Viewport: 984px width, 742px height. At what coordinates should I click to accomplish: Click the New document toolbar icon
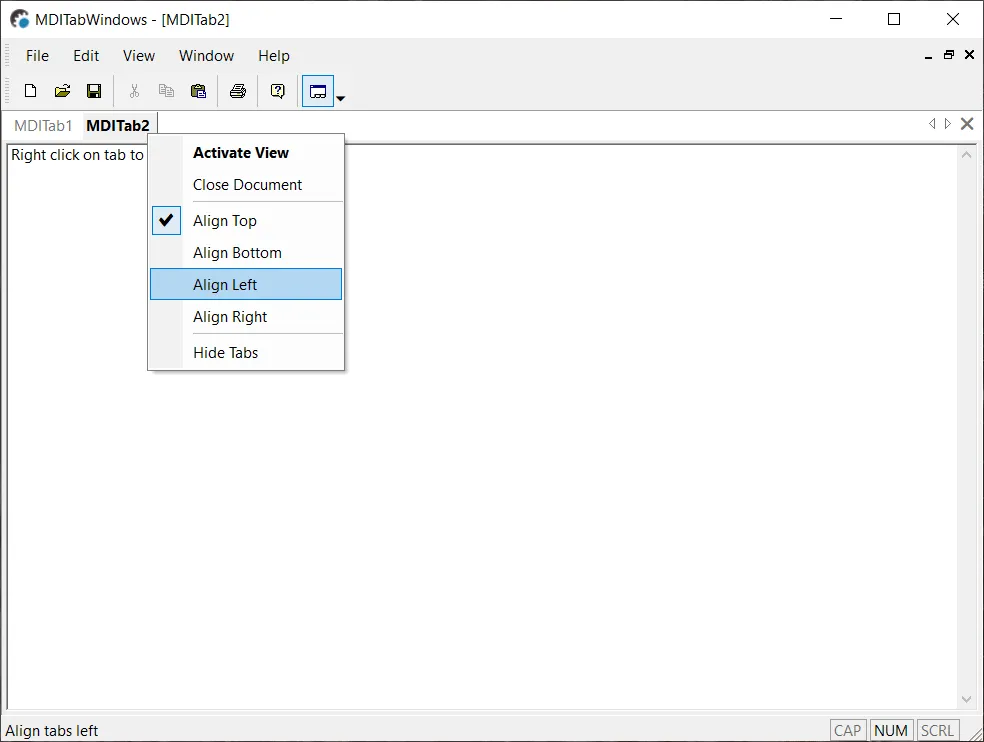pyautogui.click(x=30, y=91)
